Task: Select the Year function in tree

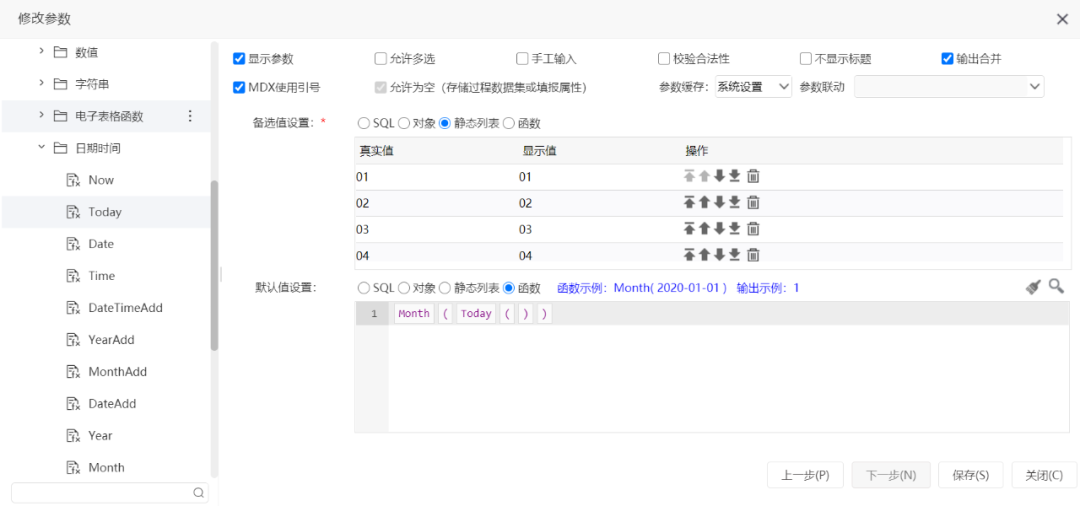Action: tap(100, 435)
